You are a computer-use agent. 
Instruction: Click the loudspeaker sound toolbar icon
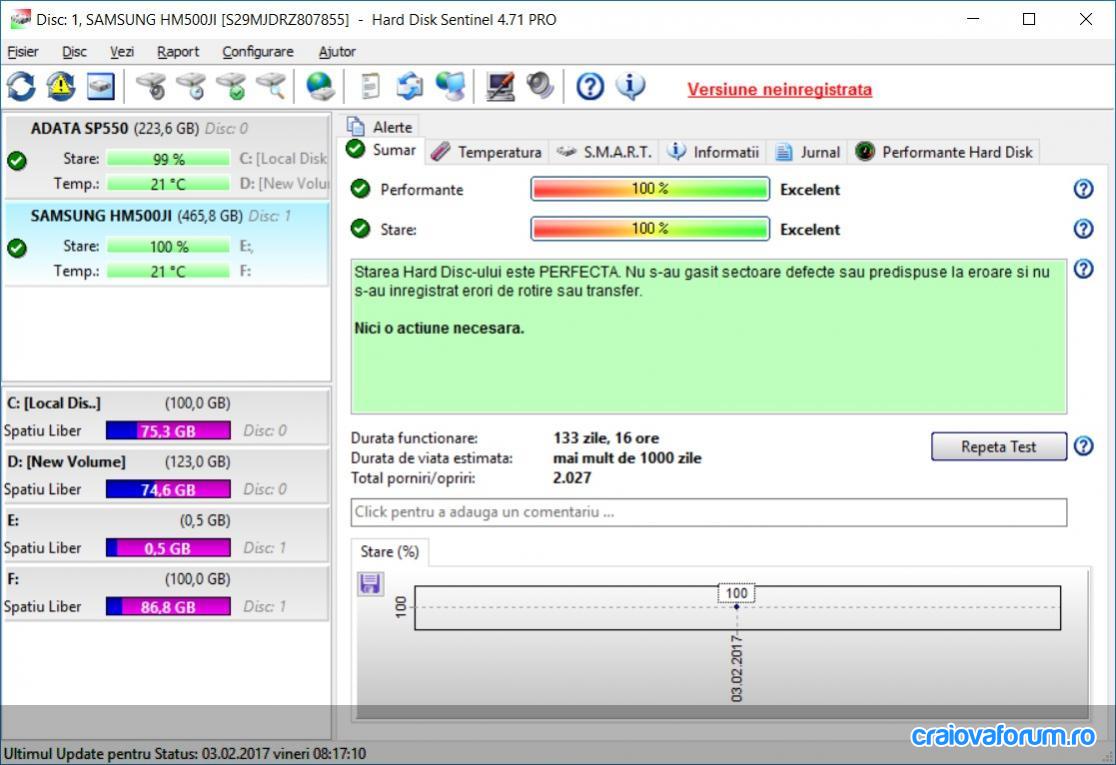coord(540,87)
